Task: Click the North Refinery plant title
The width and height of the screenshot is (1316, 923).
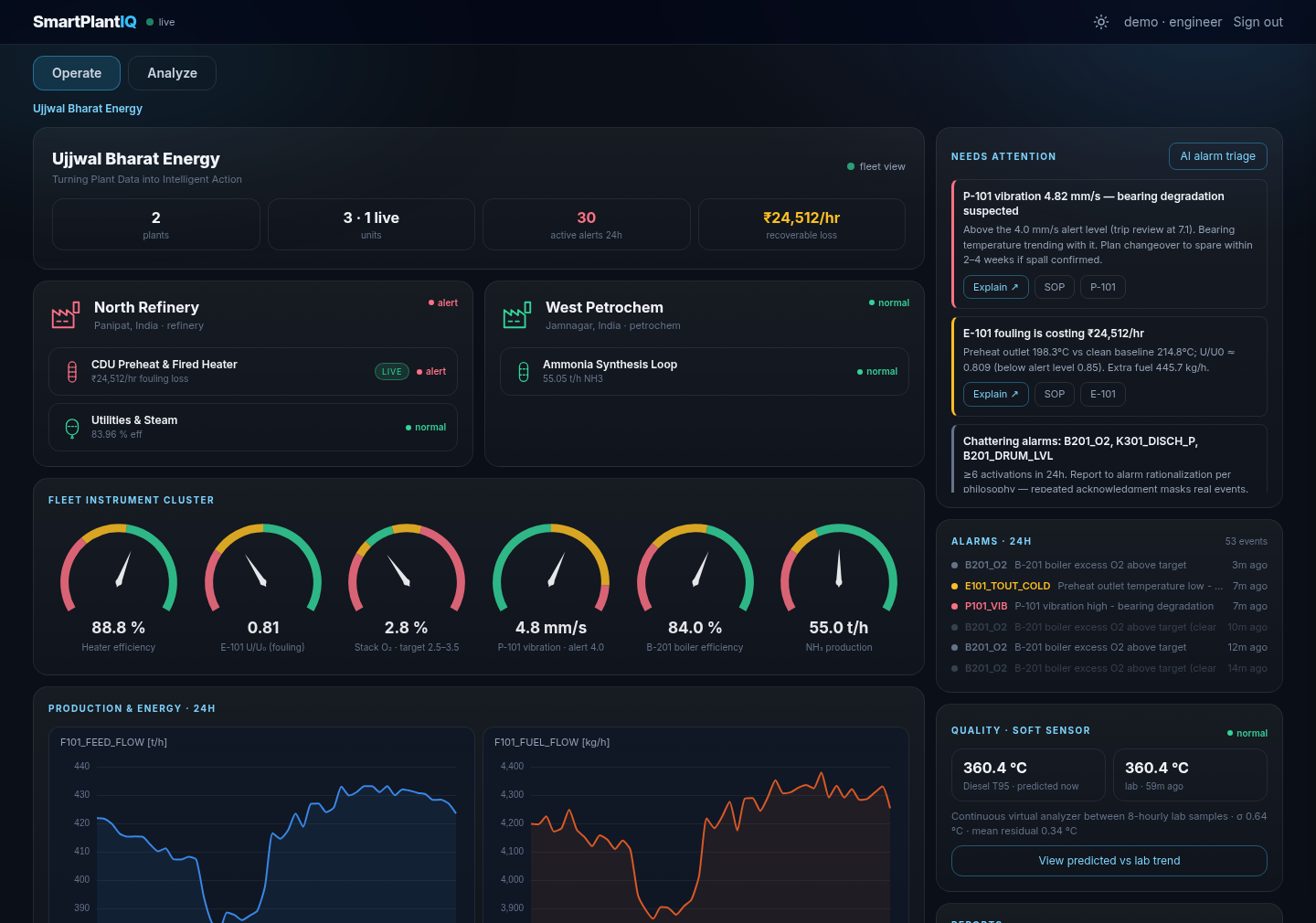Action: (x=146, y=307)
